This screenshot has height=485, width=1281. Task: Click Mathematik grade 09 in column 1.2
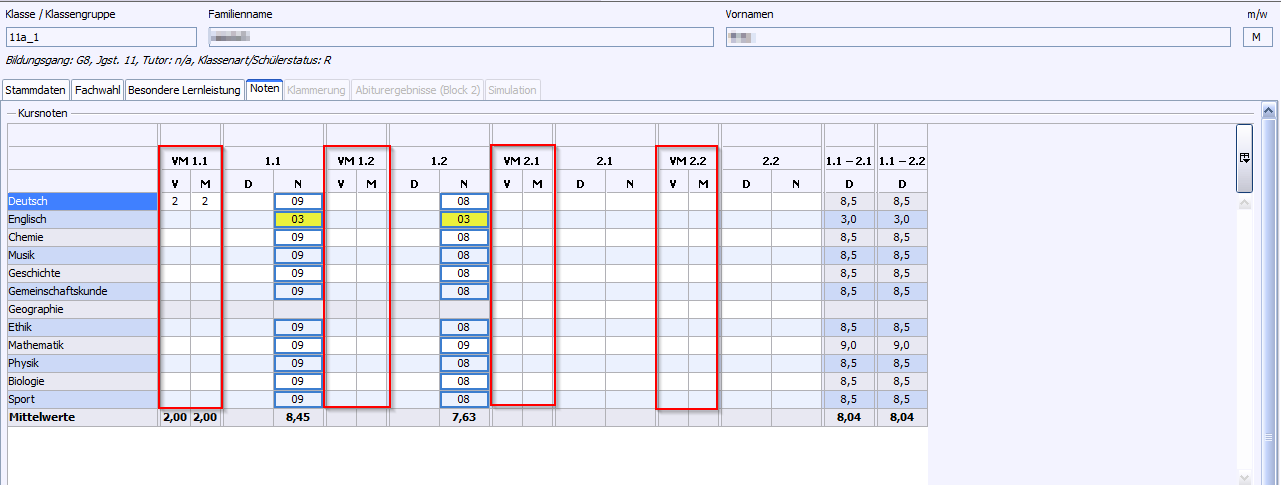(464, 345)
